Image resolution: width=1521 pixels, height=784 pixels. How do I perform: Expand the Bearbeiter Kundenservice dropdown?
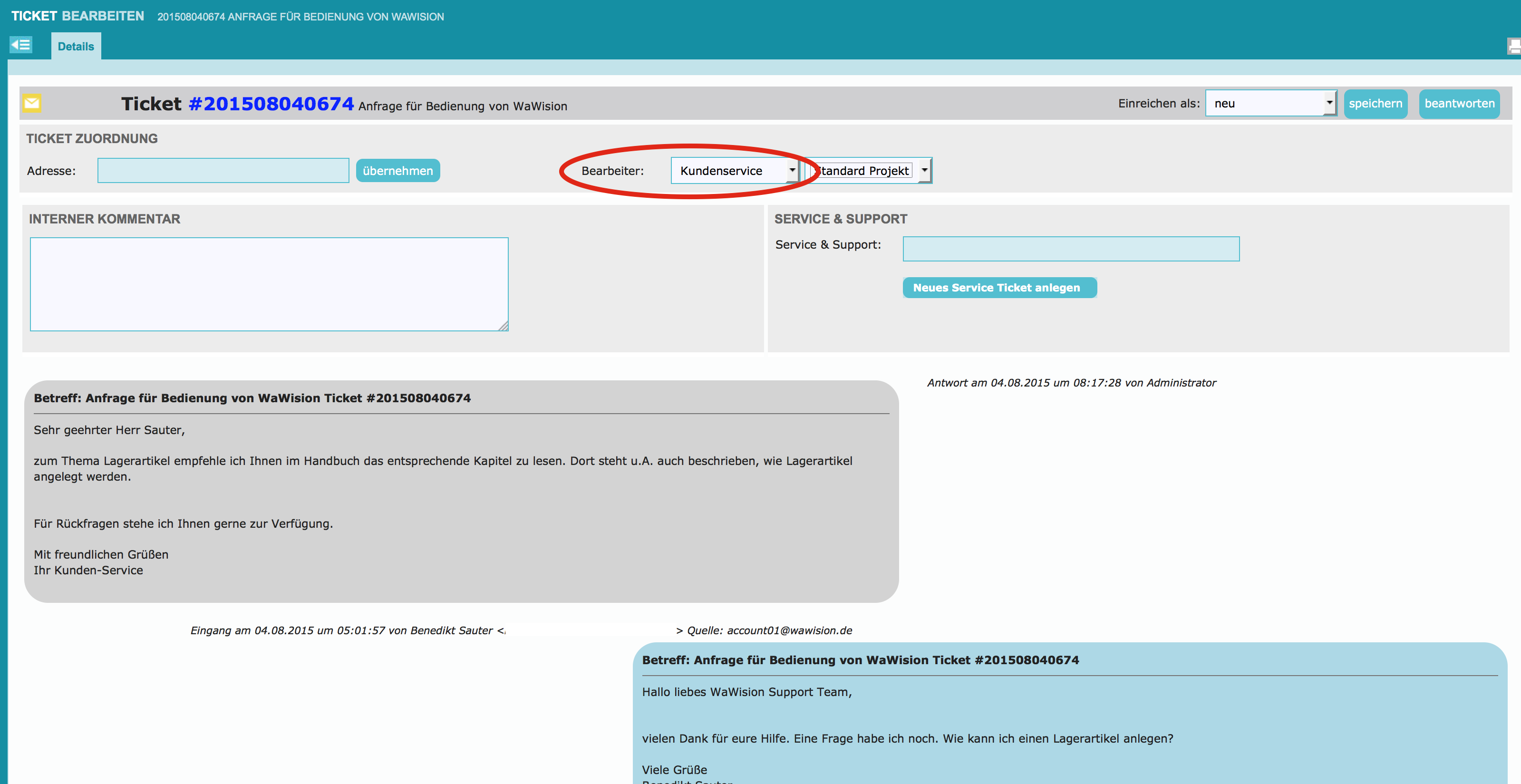735,171
